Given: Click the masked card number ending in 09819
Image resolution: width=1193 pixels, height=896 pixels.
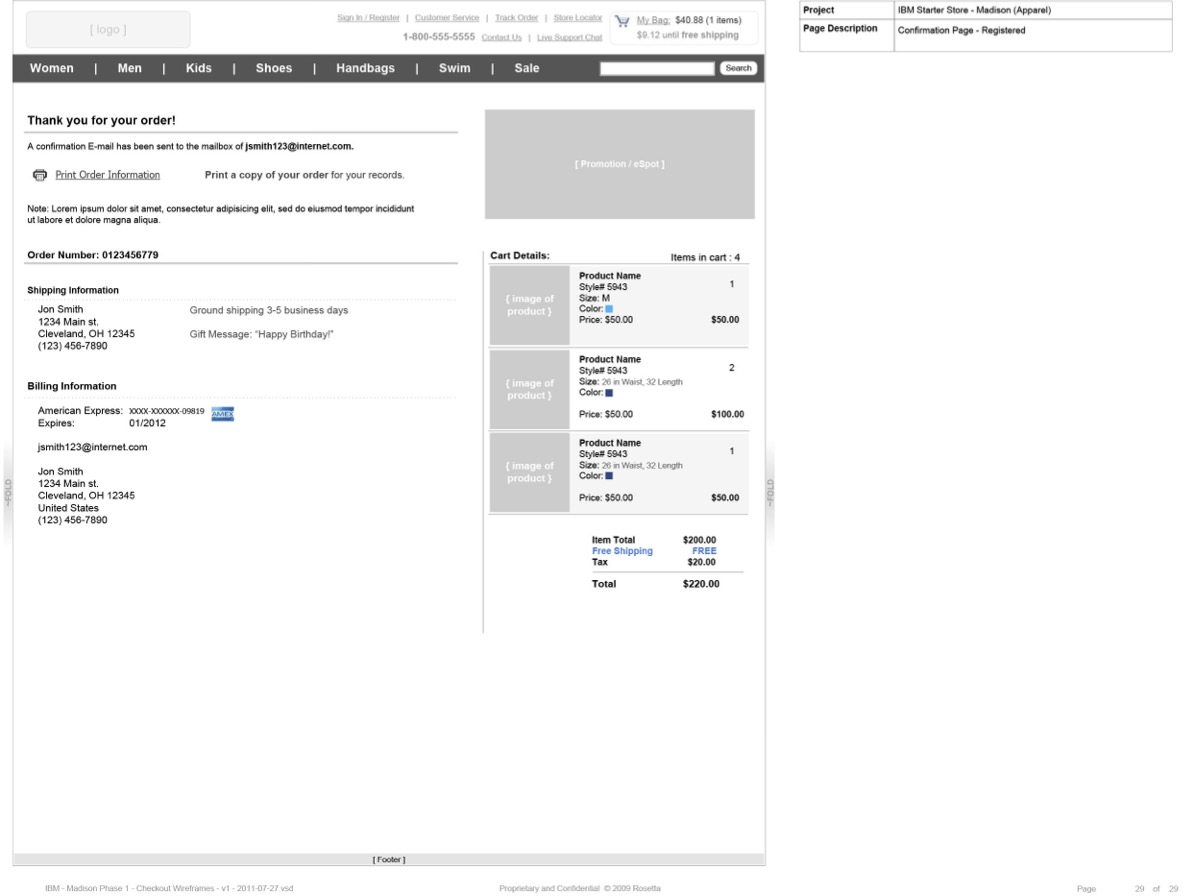Looking at the screenshot, I should tap(167, 411).
